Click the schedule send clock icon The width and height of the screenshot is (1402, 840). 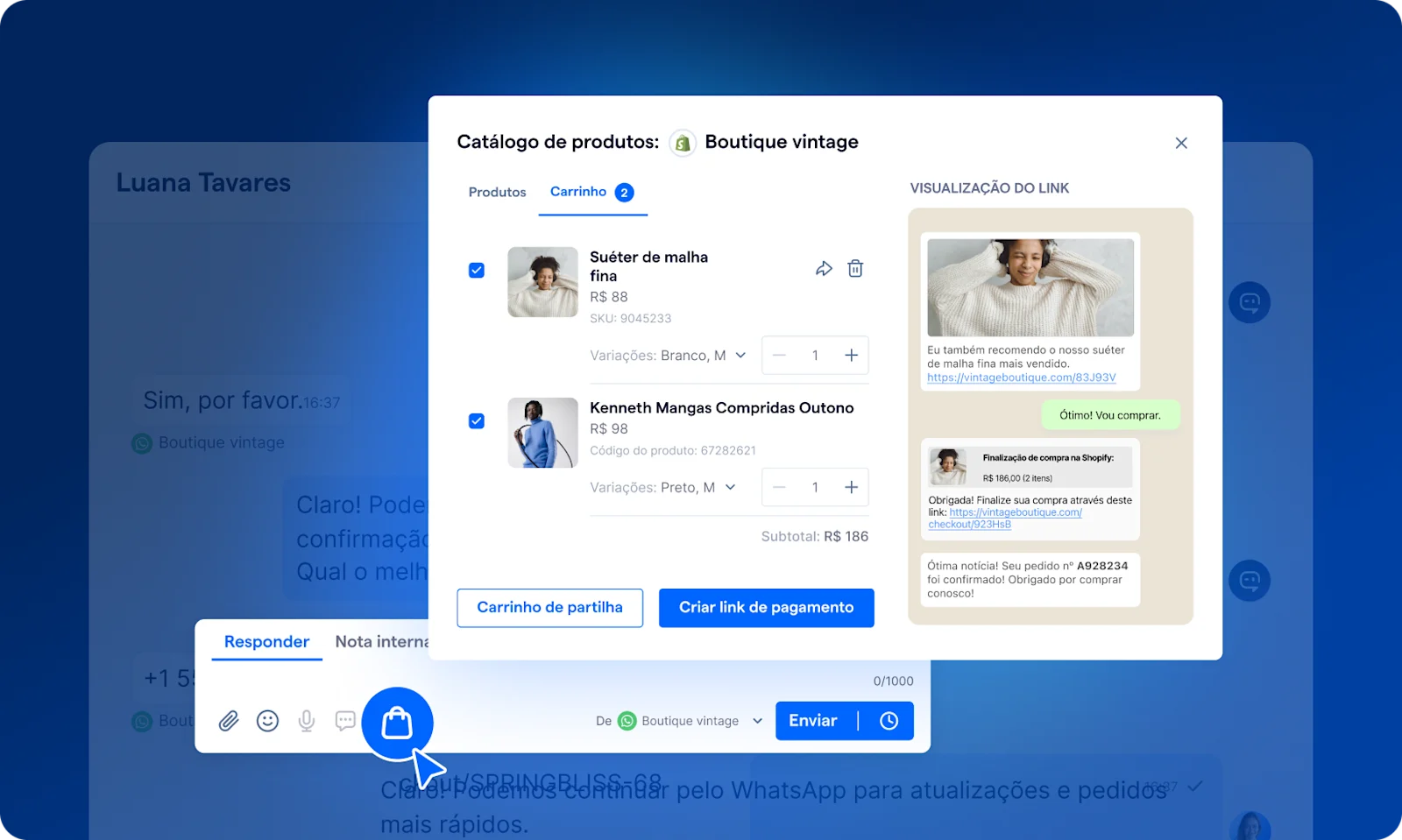tap(889, 720)
